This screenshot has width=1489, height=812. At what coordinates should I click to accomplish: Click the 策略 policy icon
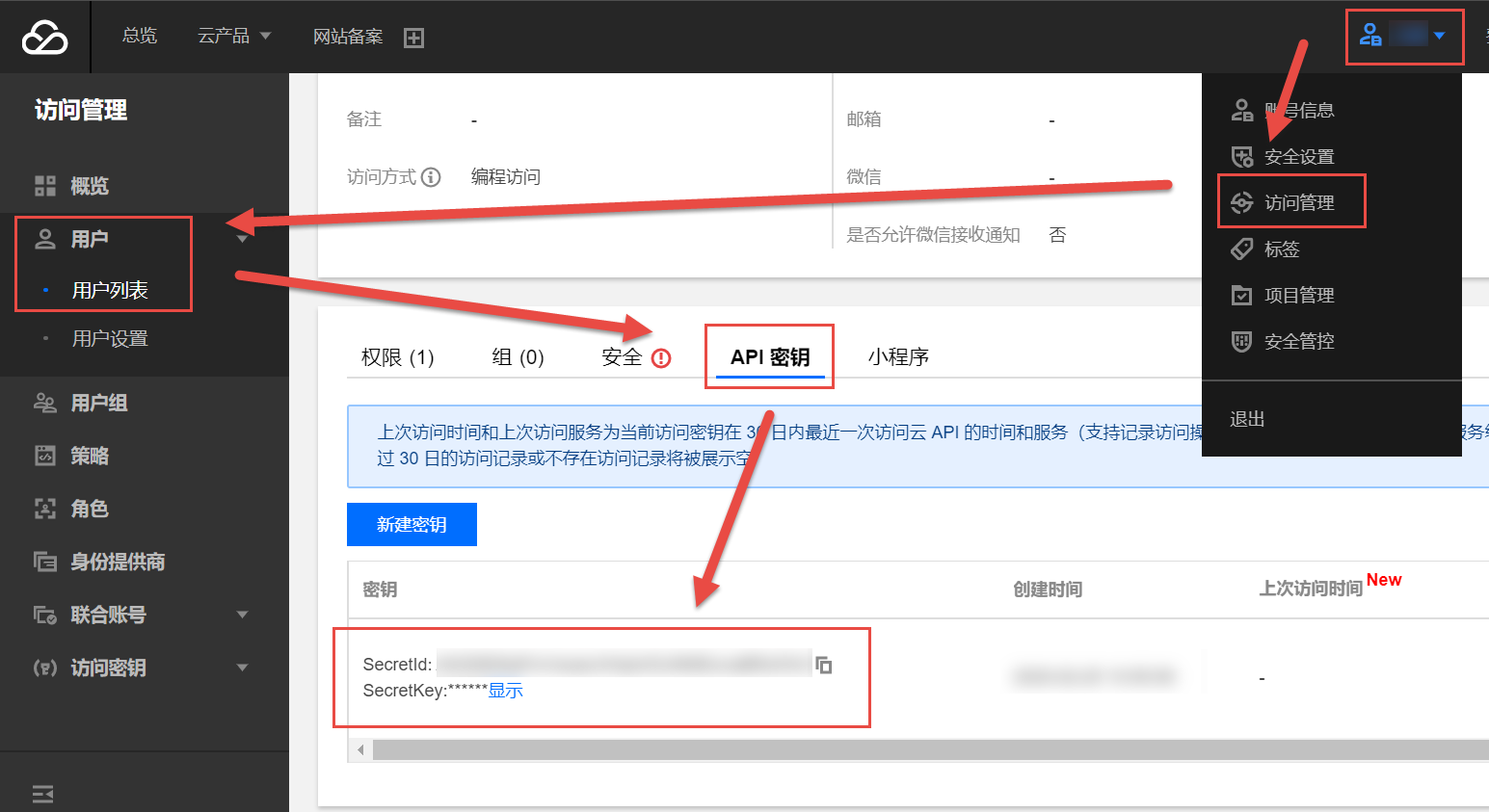pos(45,456)
